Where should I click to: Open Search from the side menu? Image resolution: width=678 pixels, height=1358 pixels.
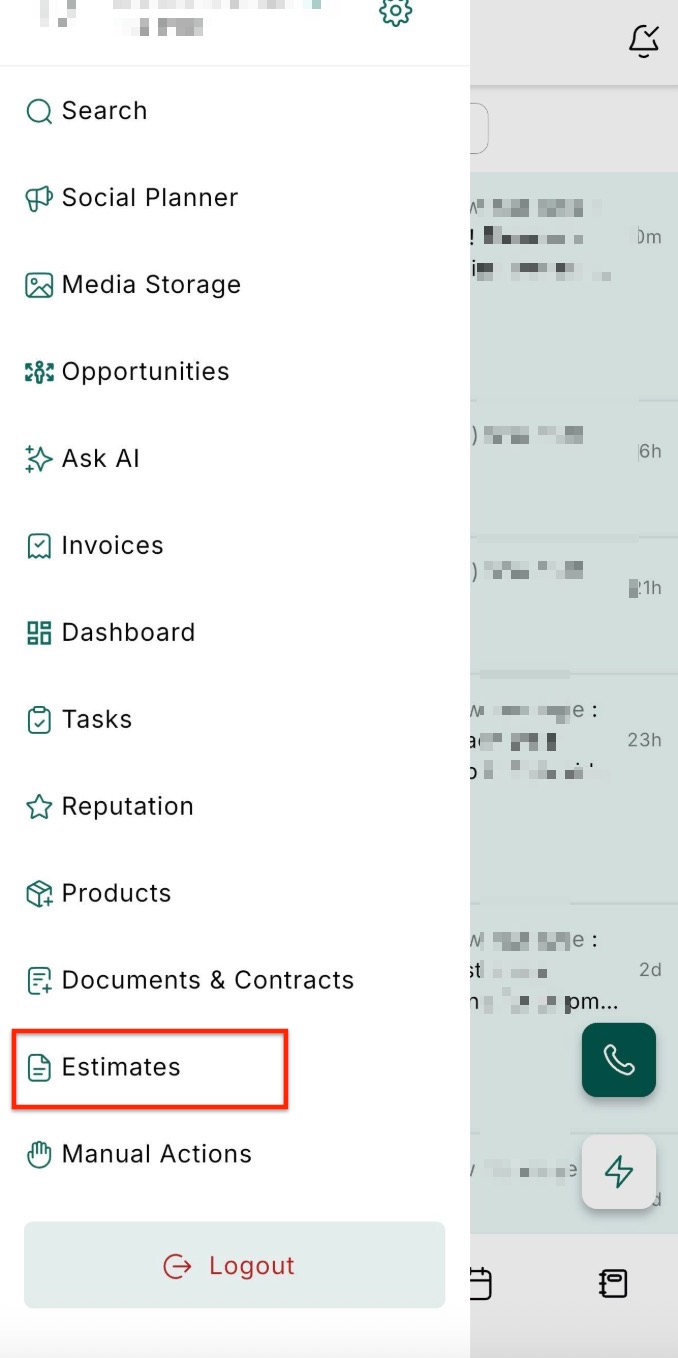[104, 111]
